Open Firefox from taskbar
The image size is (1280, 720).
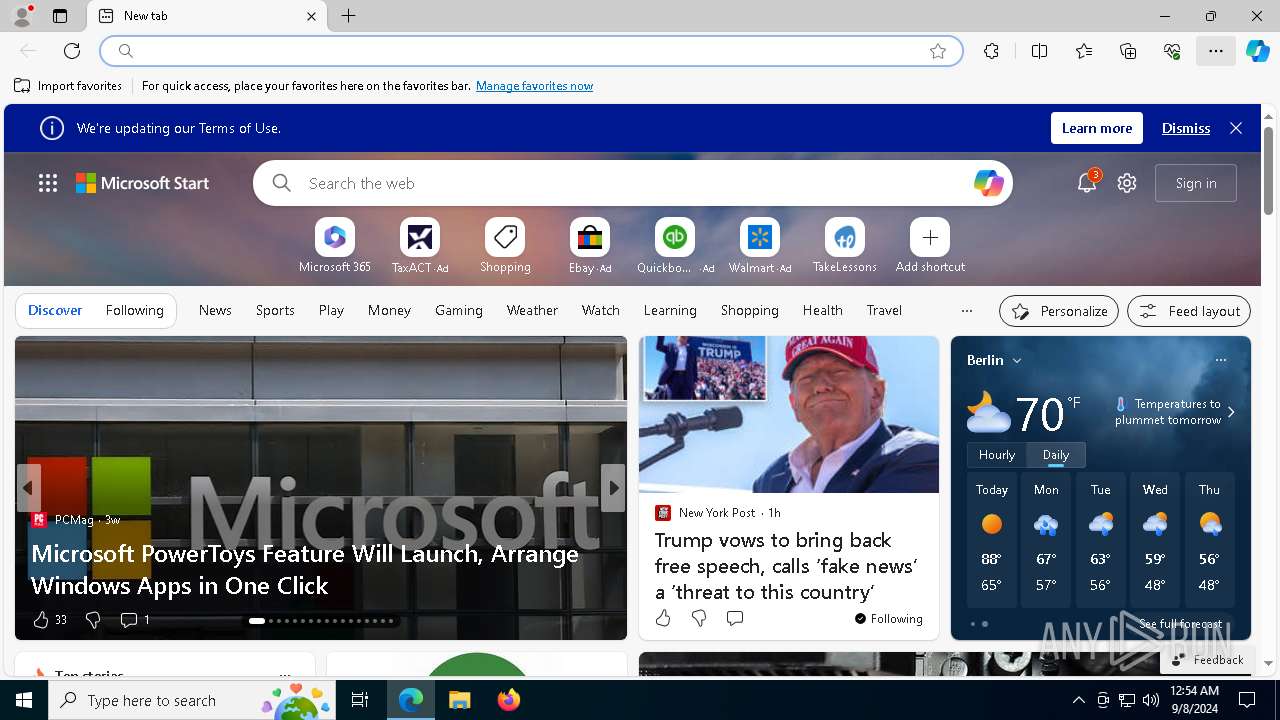509,700
